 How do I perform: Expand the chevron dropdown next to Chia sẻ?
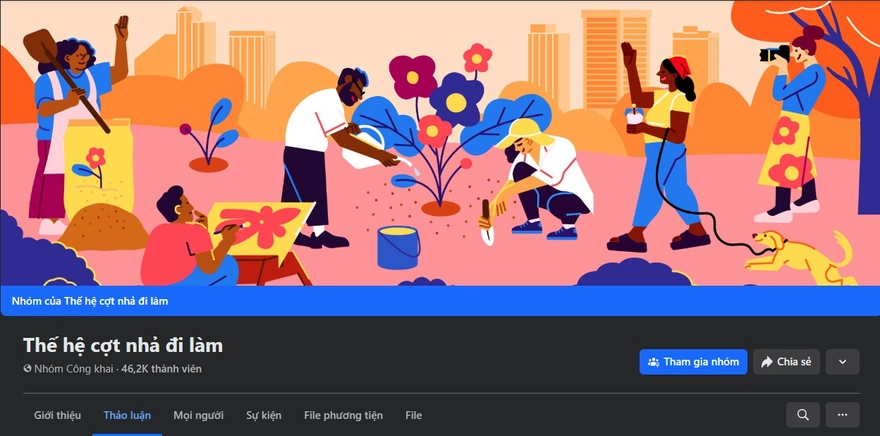point(842,362)
